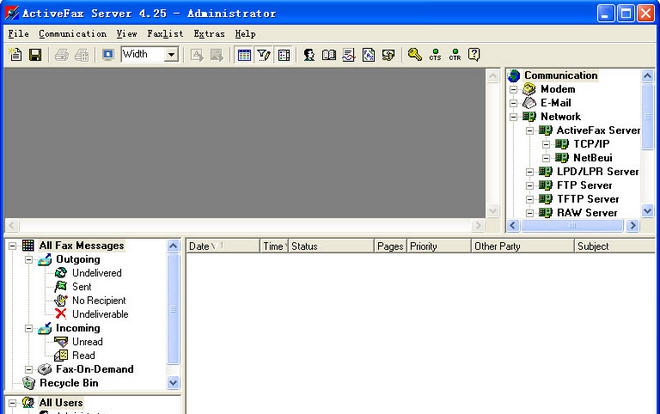660x414 pixels.
Task: Click Communication tree scroll right arrow
Action: (x=632, y=226)
